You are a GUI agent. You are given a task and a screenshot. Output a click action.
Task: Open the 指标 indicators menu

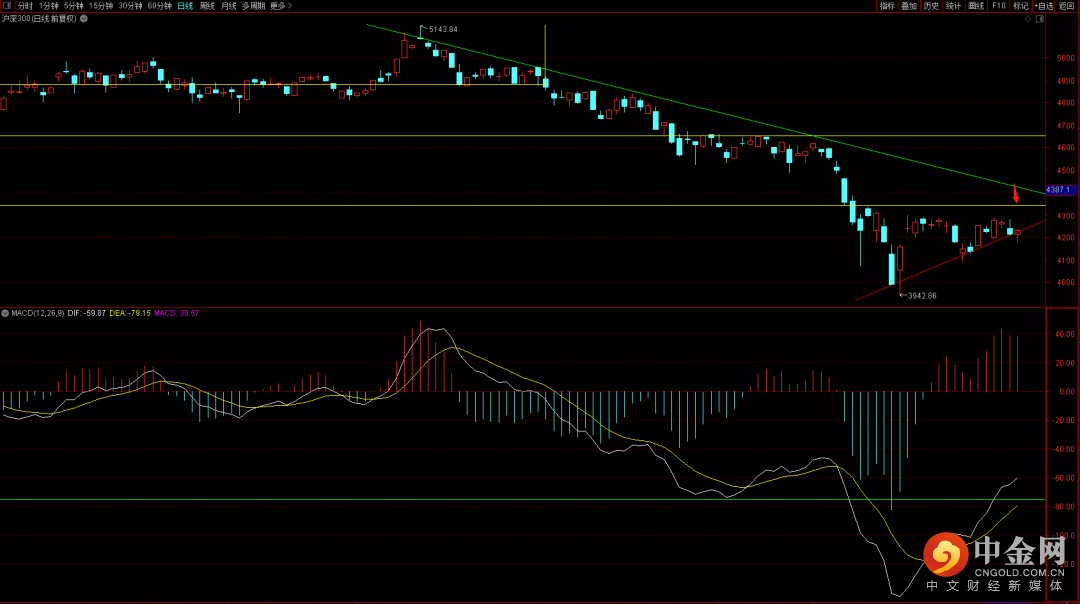click(887, 6)
